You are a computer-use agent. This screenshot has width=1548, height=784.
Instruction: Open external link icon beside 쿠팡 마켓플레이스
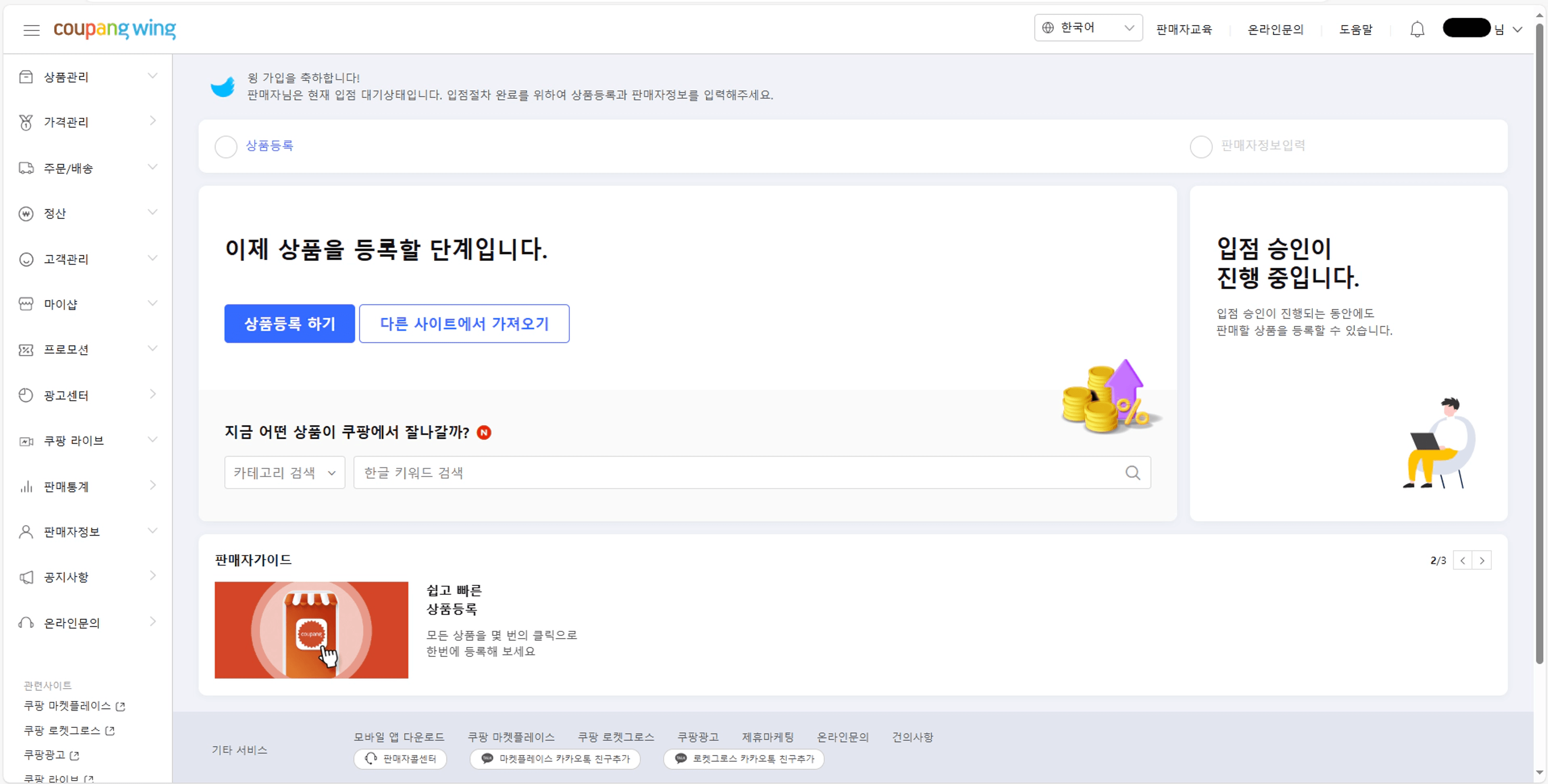point(120,707)
